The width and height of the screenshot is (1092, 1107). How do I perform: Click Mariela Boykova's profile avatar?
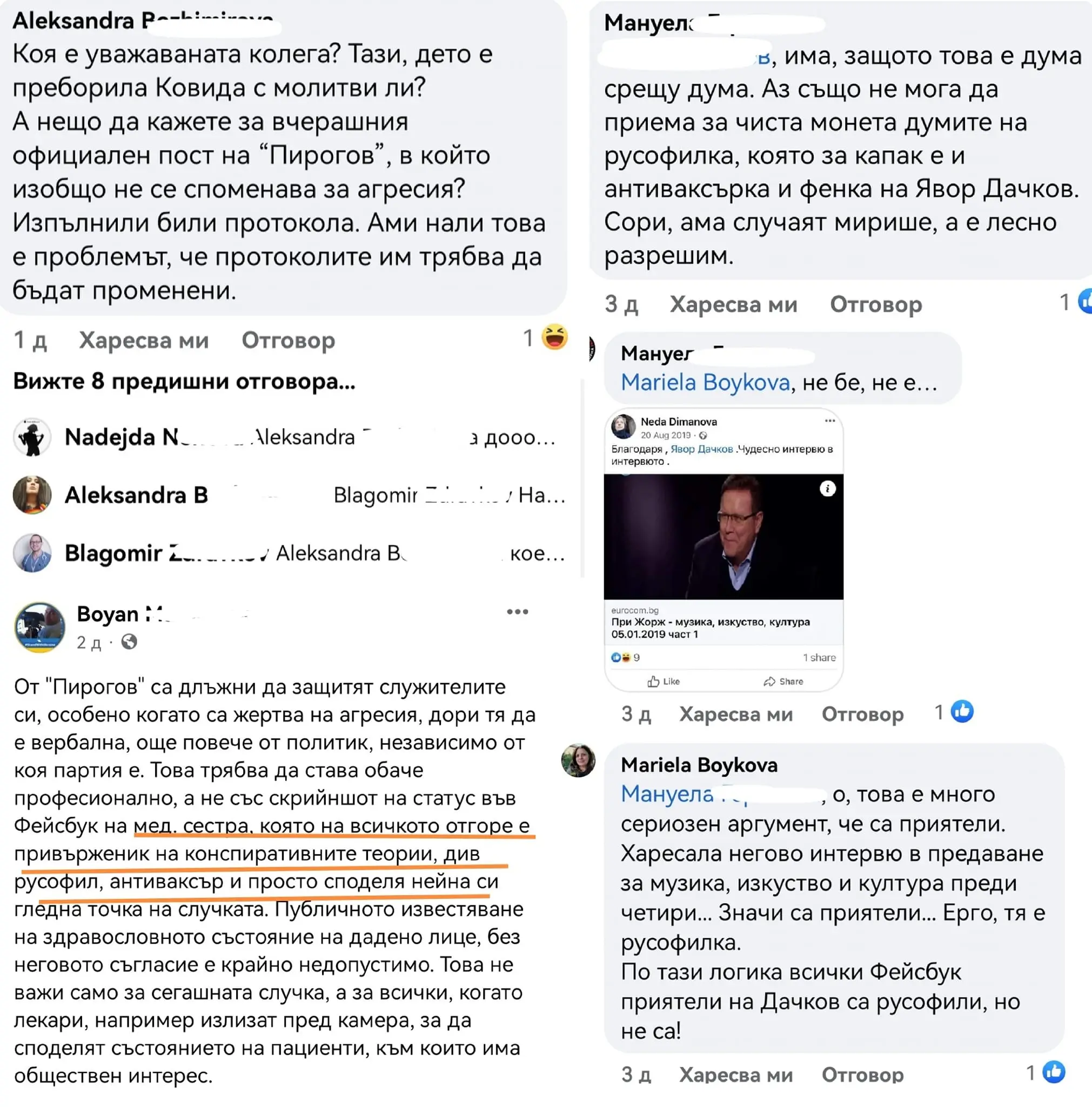pos(578,761)
